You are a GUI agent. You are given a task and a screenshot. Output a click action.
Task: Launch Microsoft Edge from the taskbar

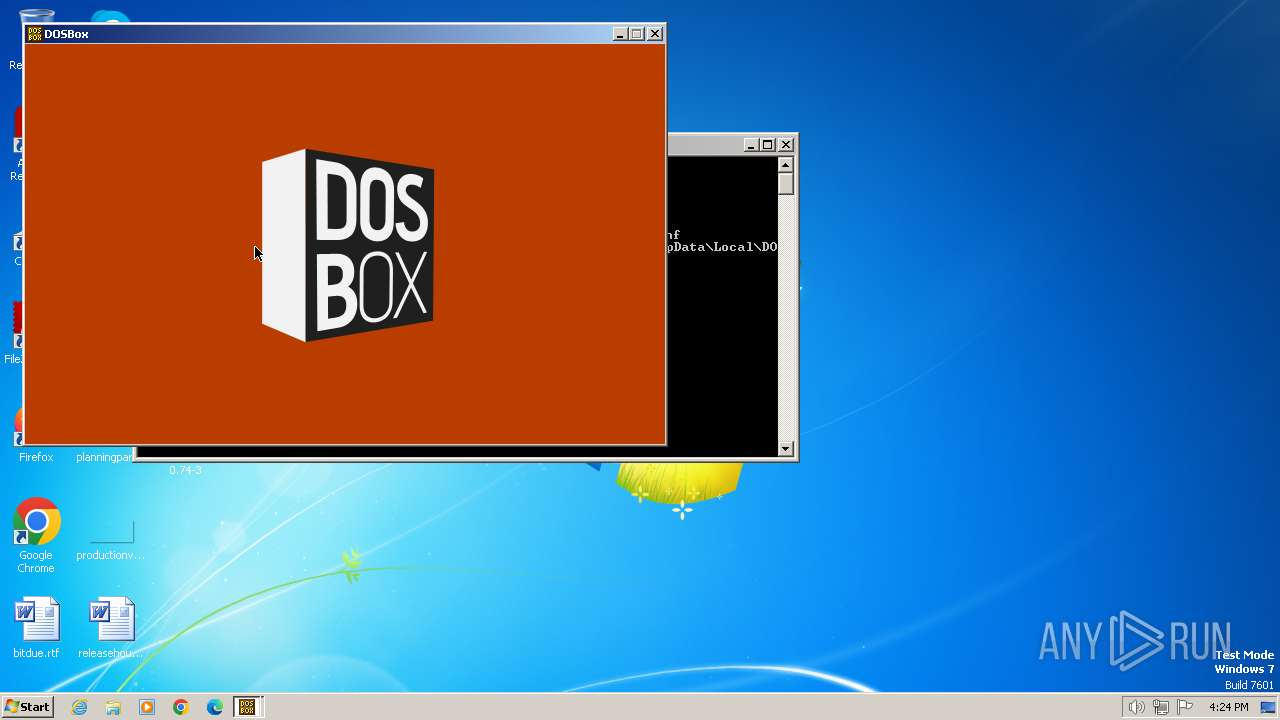(x=215, y=707)
